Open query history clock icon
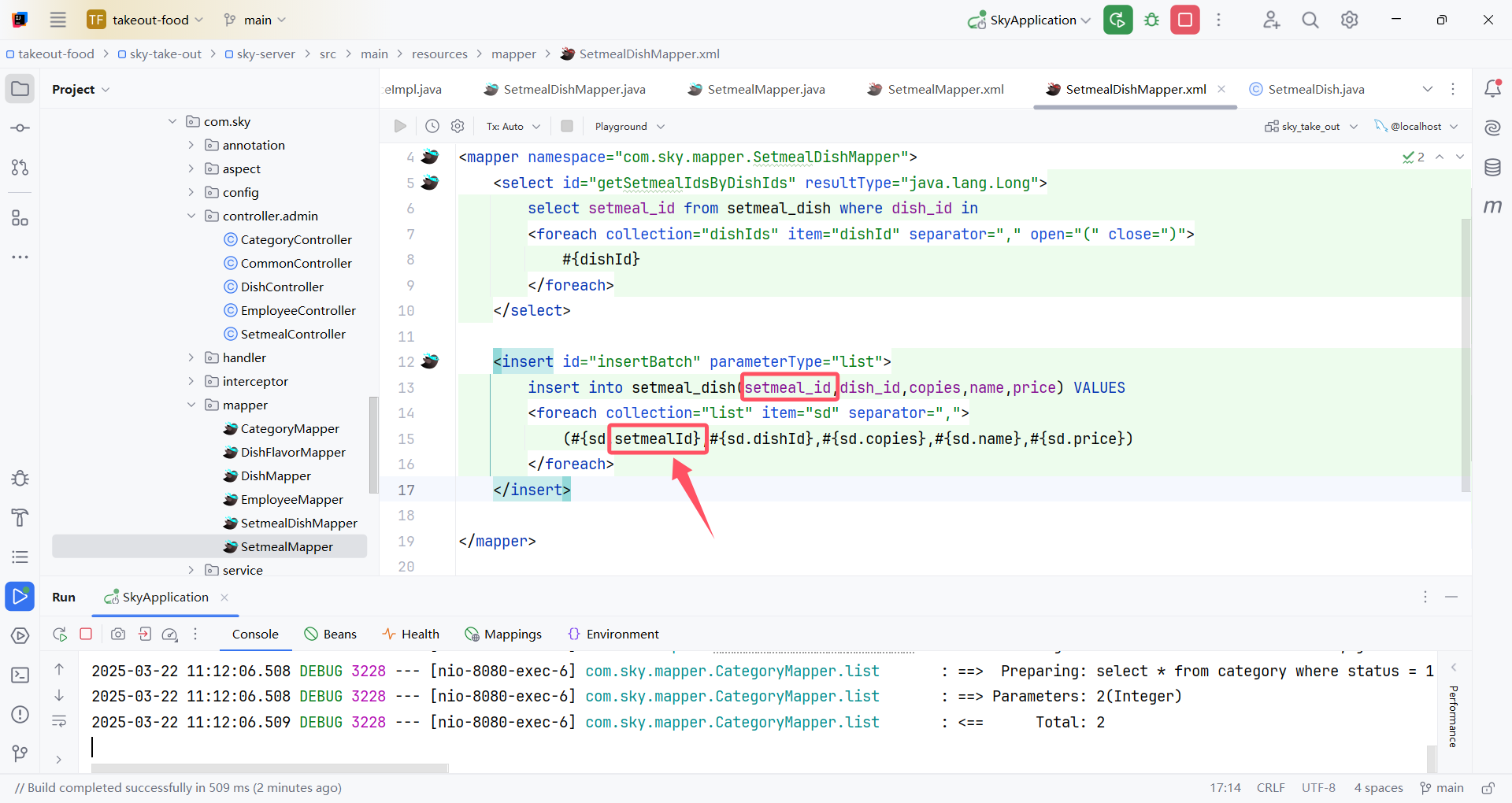This screenshot has width=1512, height=803. (432, 126)
